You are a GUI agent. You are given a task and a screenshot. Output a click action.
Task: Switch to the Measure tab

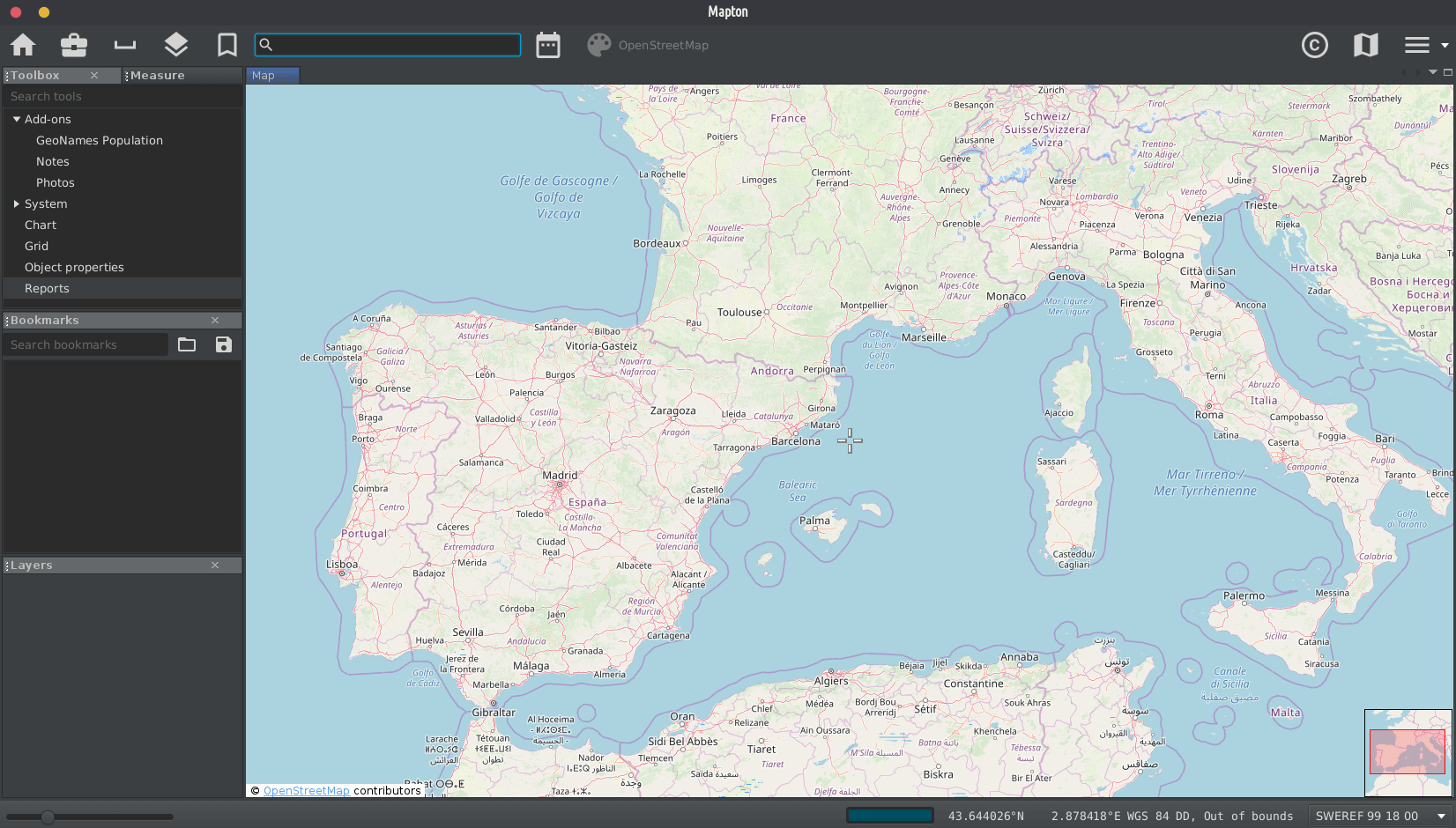158,76
